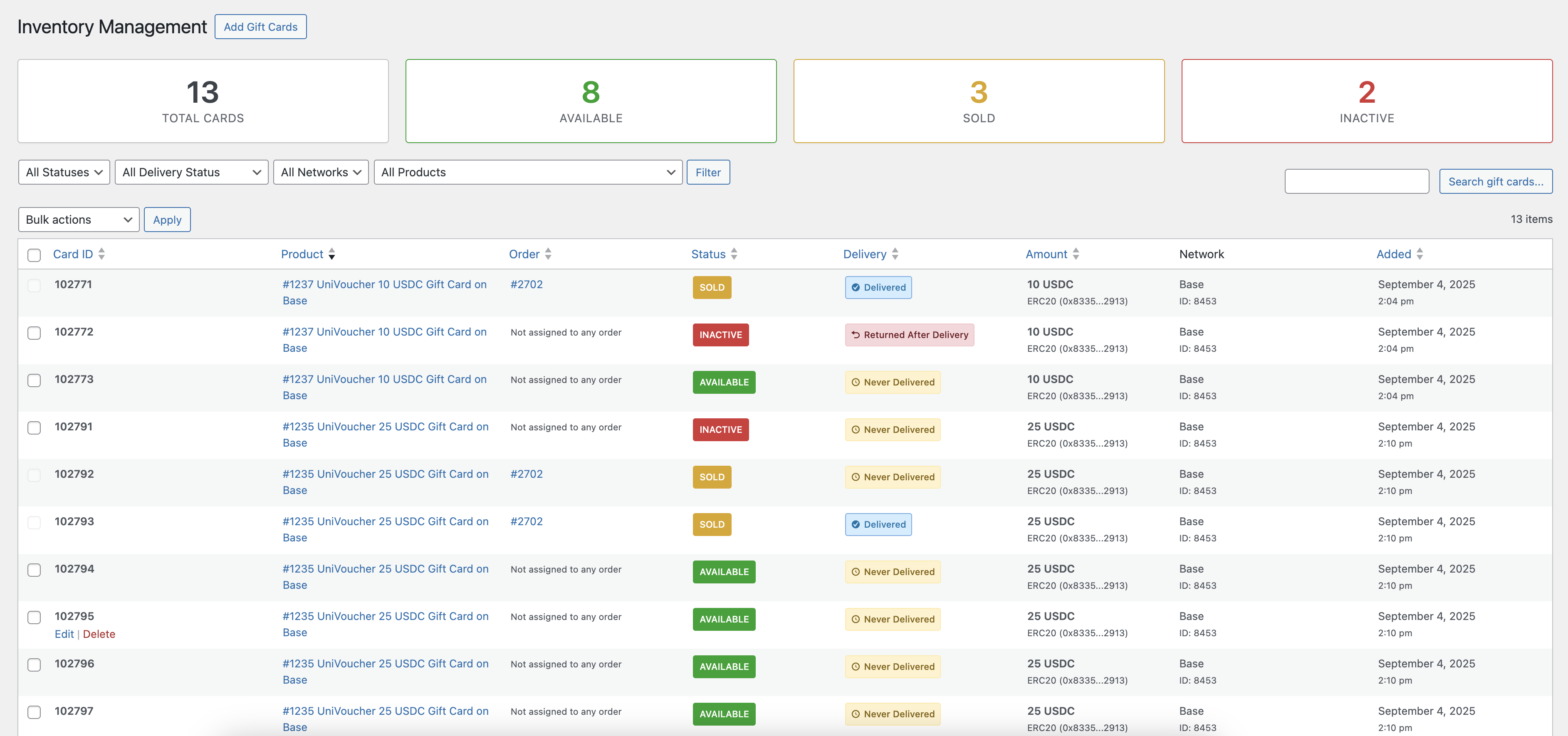Click the Available summary card
The image size is (1568, 736).
(591, 101)
